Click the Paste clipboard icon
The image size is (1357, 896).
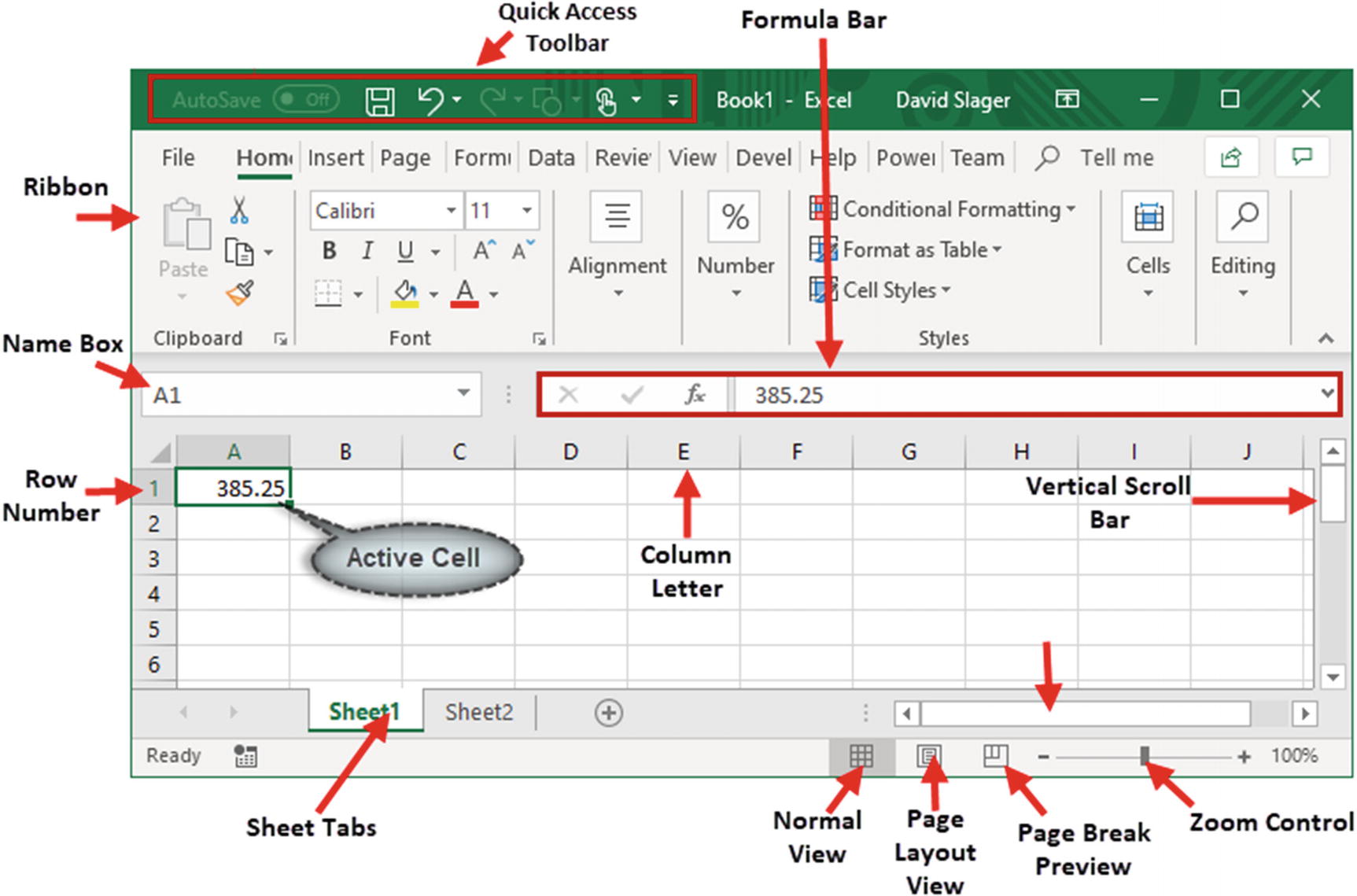186,224
